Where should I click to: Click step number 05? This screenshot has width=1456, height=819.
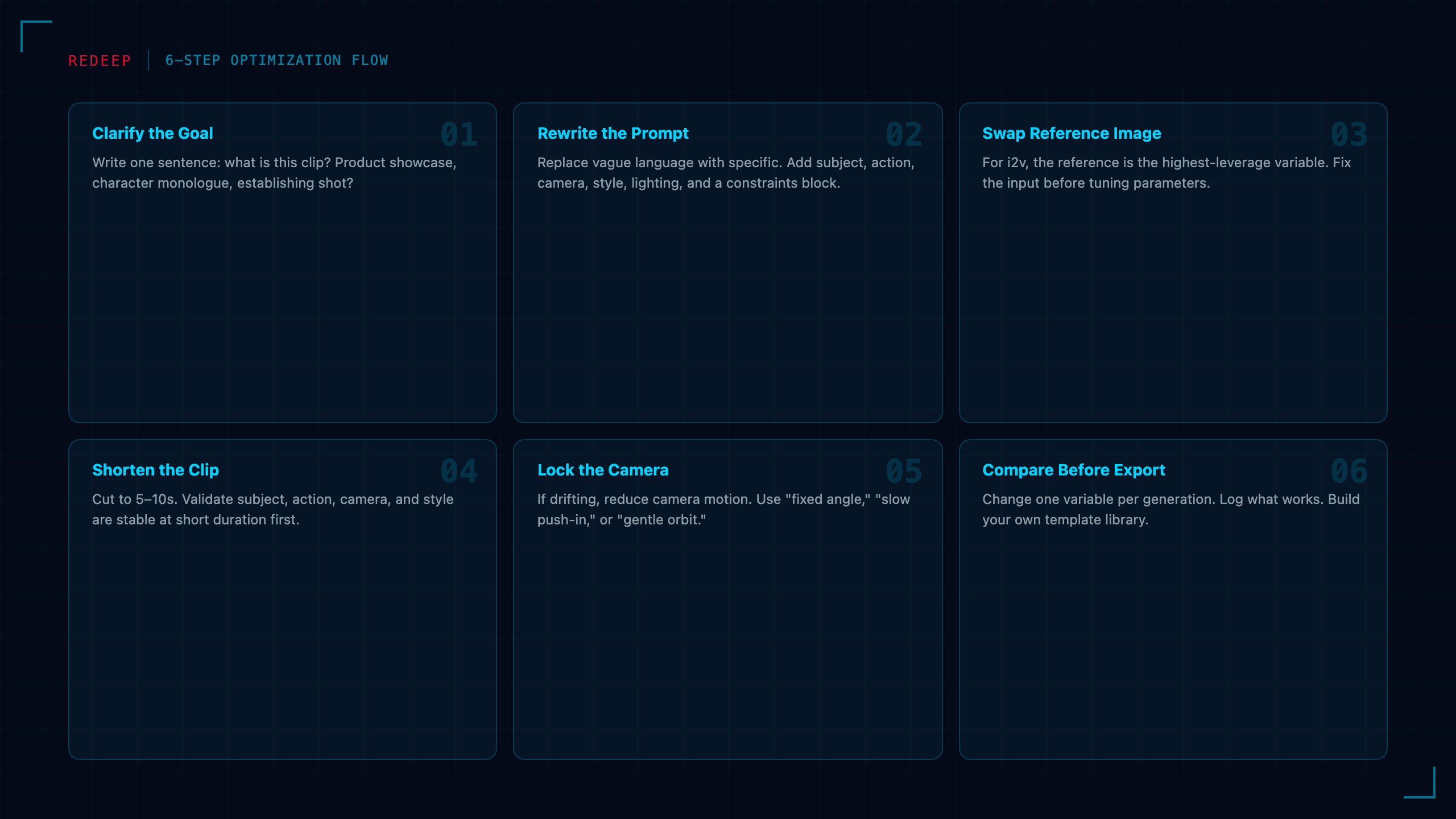coord(904,471)
